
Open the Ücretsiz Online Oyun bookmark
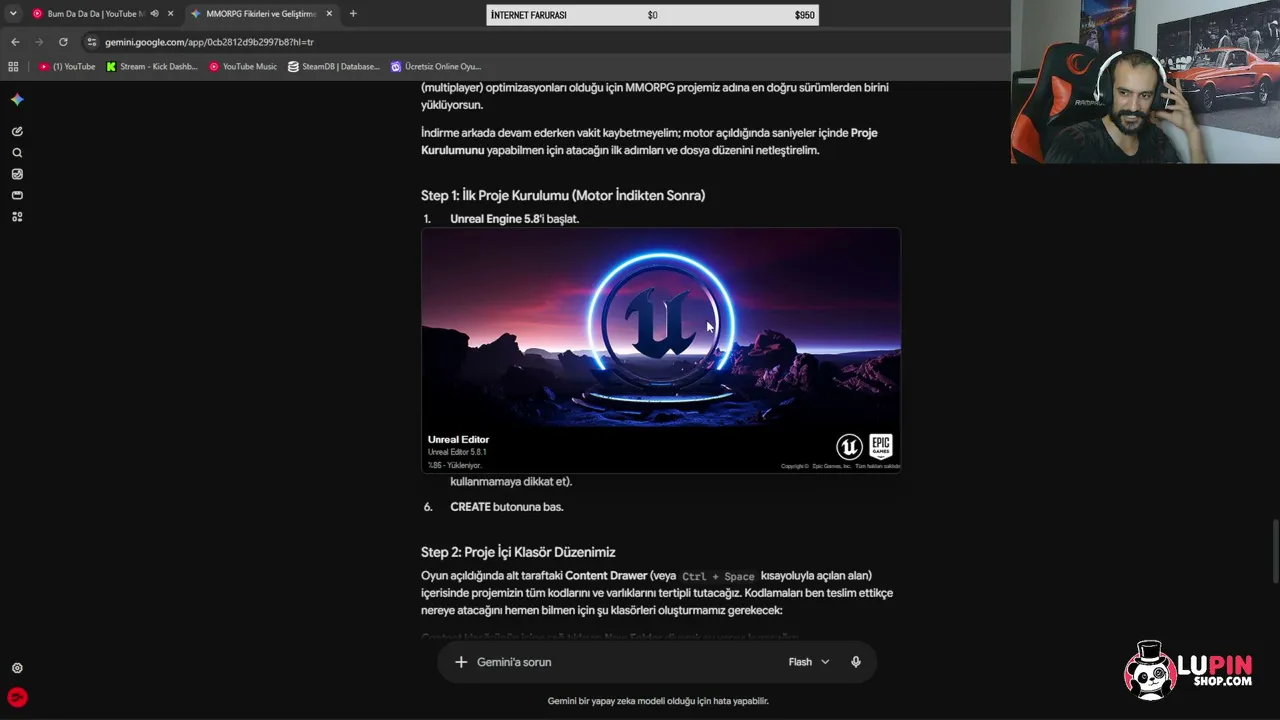pos(436,67)
